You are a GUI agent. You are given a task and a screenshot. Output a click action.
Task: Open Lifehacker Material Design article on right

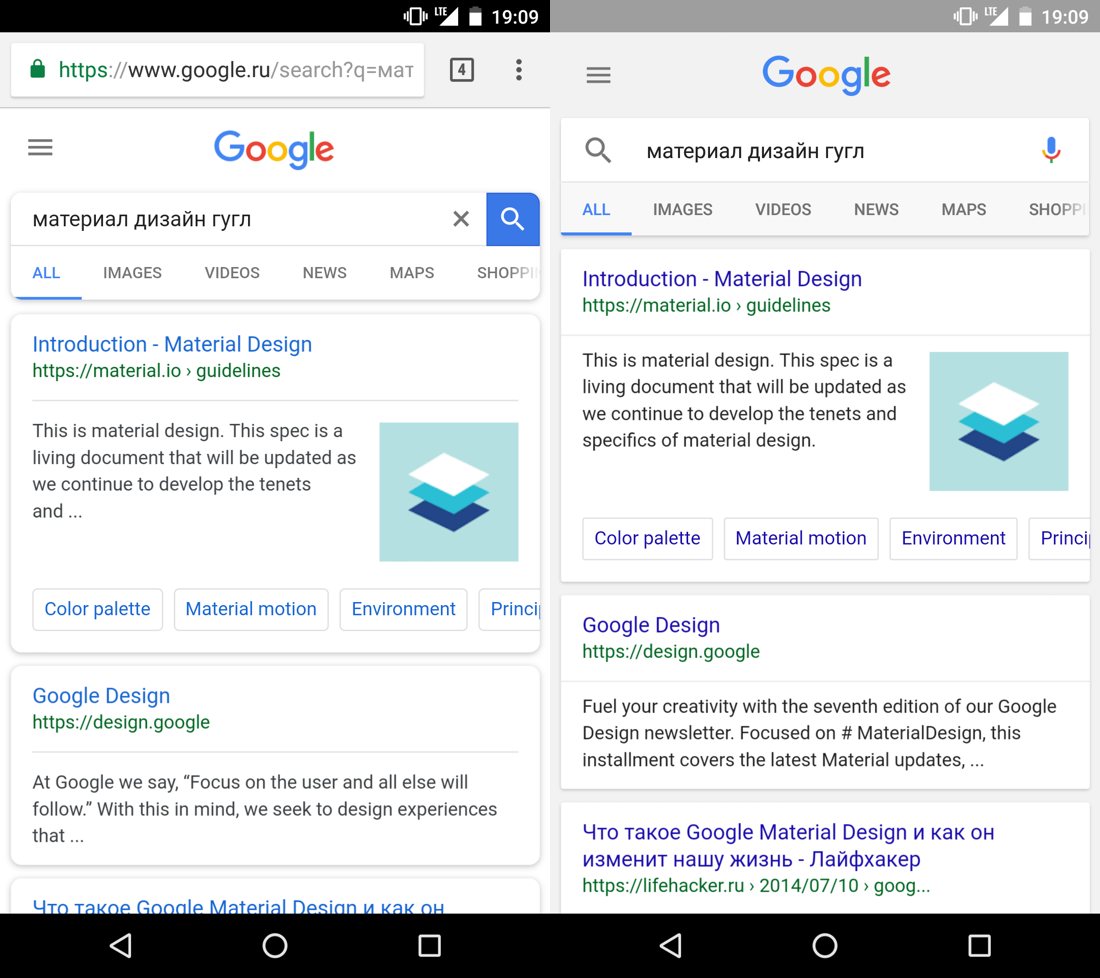(x=789, y=845)
